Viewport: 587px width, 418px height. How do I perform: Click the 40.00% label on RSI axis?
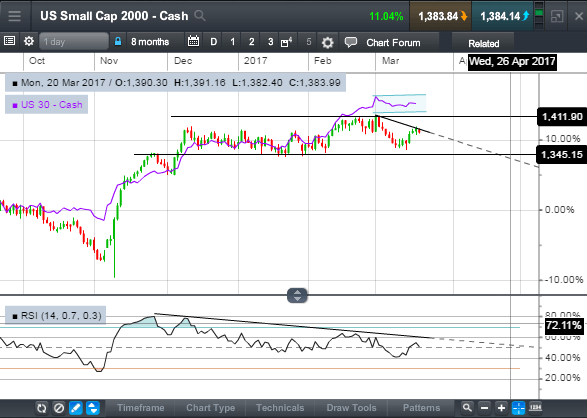[x=563, y=358]
